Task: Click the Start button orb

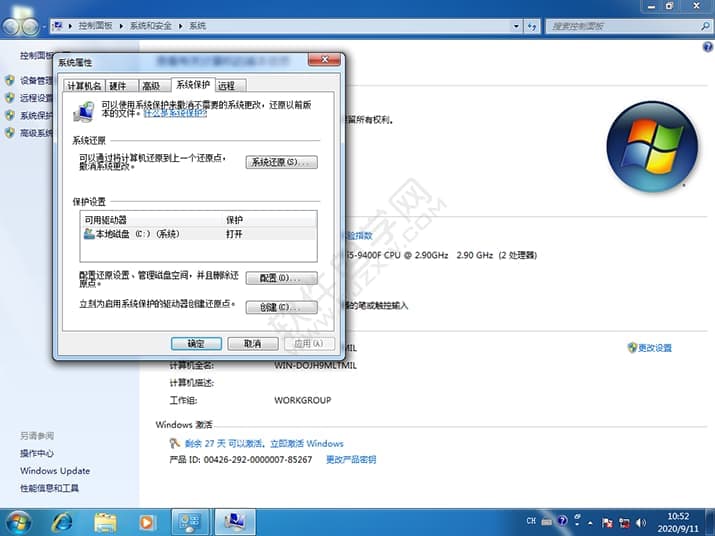Action: [x=19, y=521]
